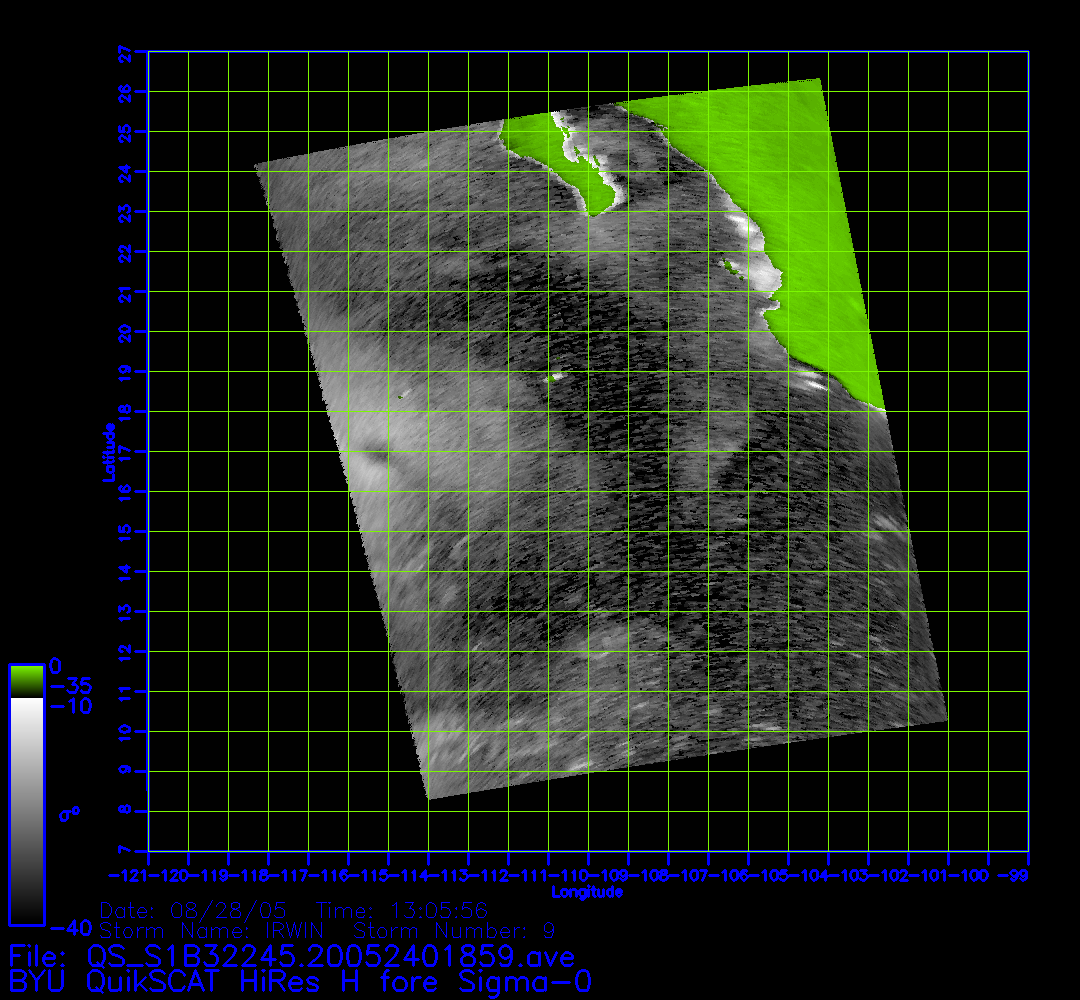This screenshot has width=1080, height=1000.
Task: Click the Date 08/28/05 text
Action: [193, 911]
